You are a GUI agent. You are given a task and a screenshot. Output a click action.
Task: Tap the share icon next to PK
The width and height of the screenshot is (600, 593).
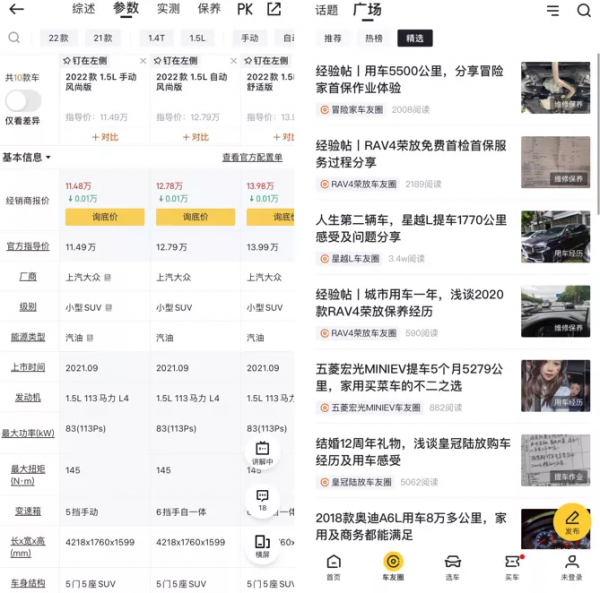click(x=274, y=9)
